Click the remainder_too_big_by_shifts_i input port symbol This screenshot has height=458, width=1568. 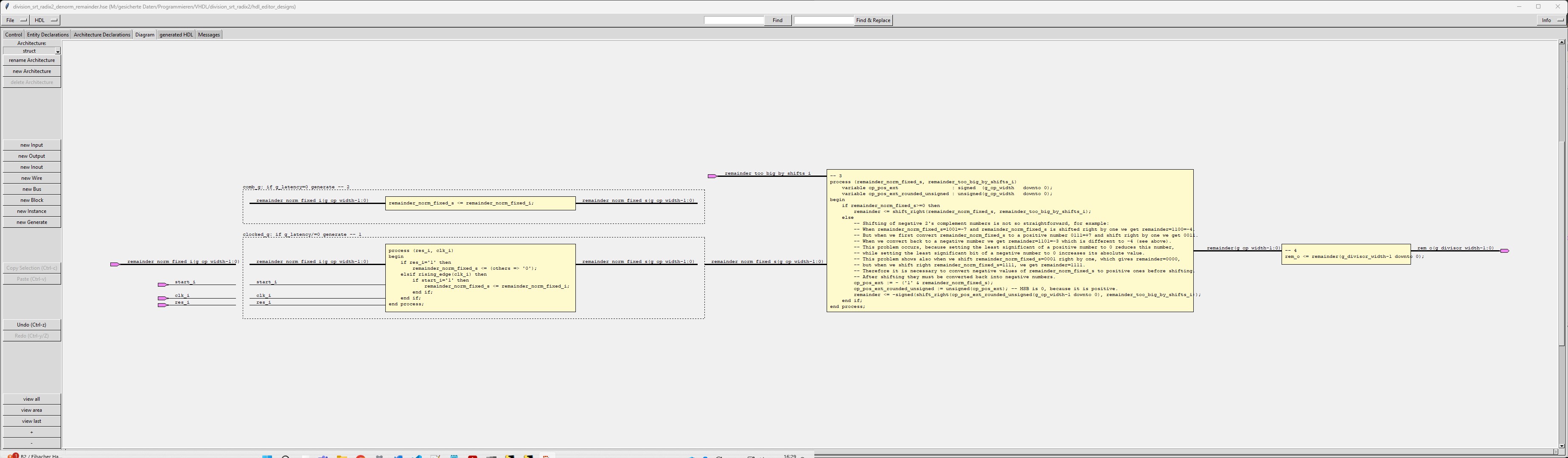712,176
